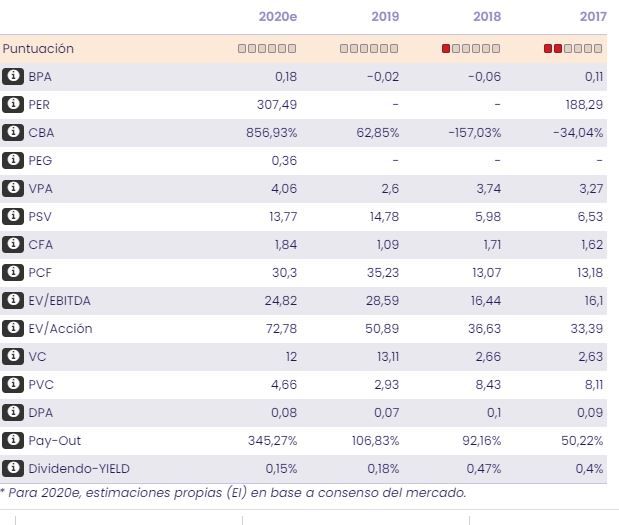Image resolution: width=619 pixels, height=525 pixels.
Task: Select the 2019 column header
Action: [x=385, y=17]
